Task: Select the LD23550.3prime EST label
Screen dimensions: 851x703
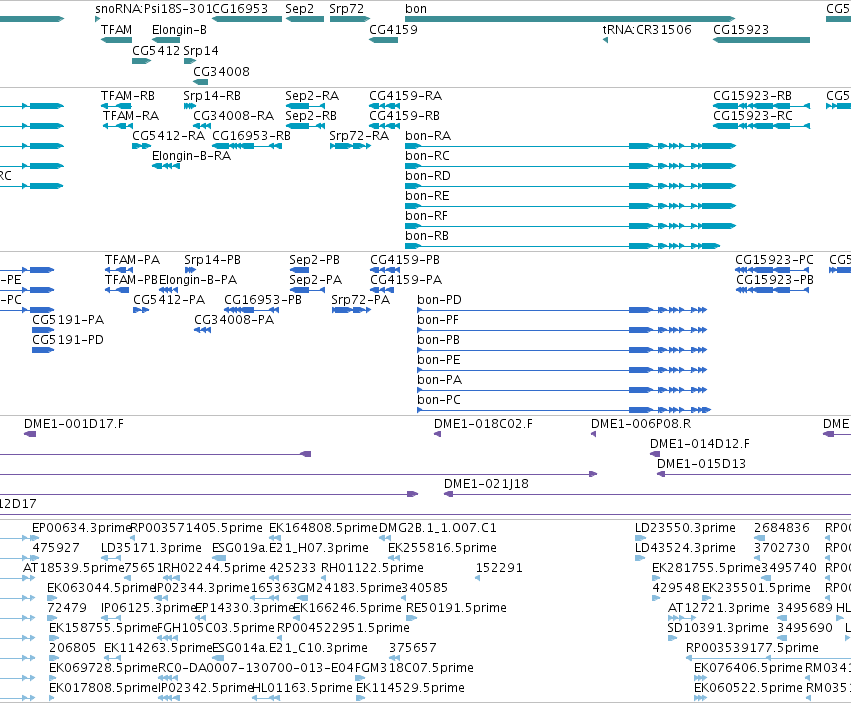Action: (x=685, y=528)
